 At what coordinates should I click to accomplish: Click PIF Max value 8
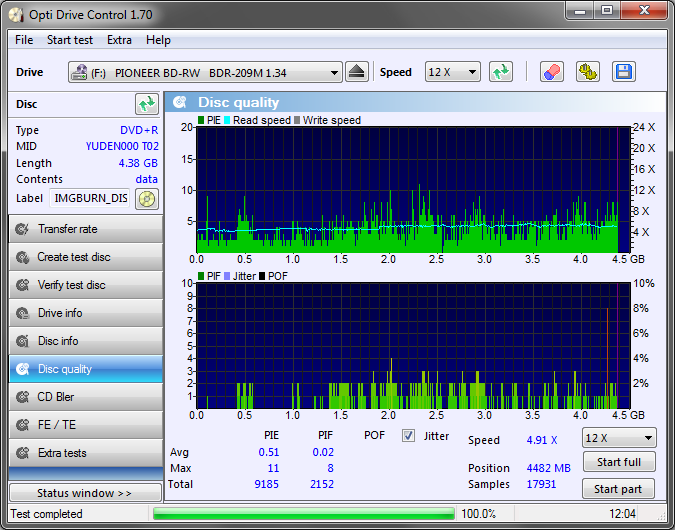[330, 468]
